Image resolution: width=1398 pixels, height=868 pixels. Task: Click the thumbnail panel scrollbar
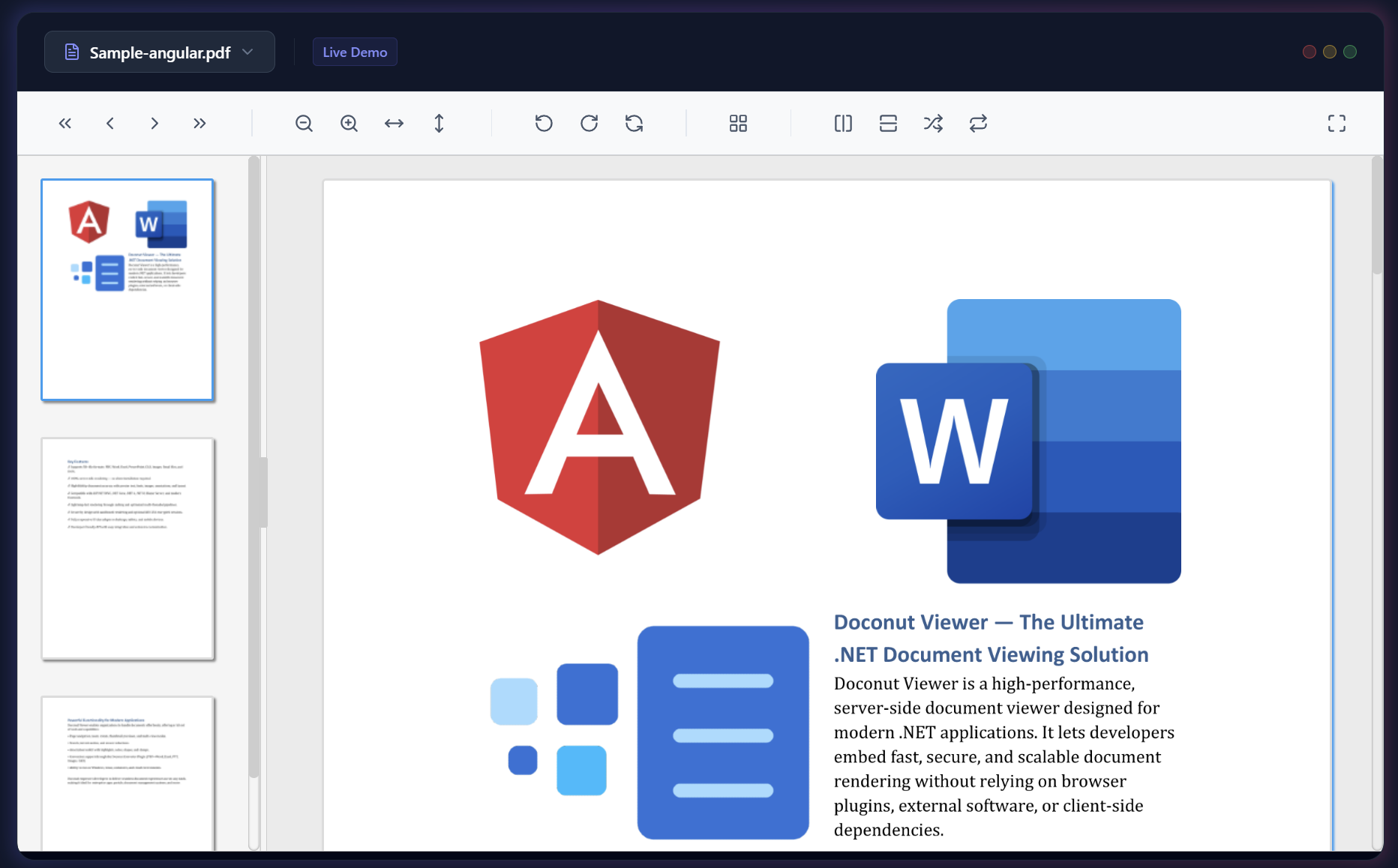point(253,466)
